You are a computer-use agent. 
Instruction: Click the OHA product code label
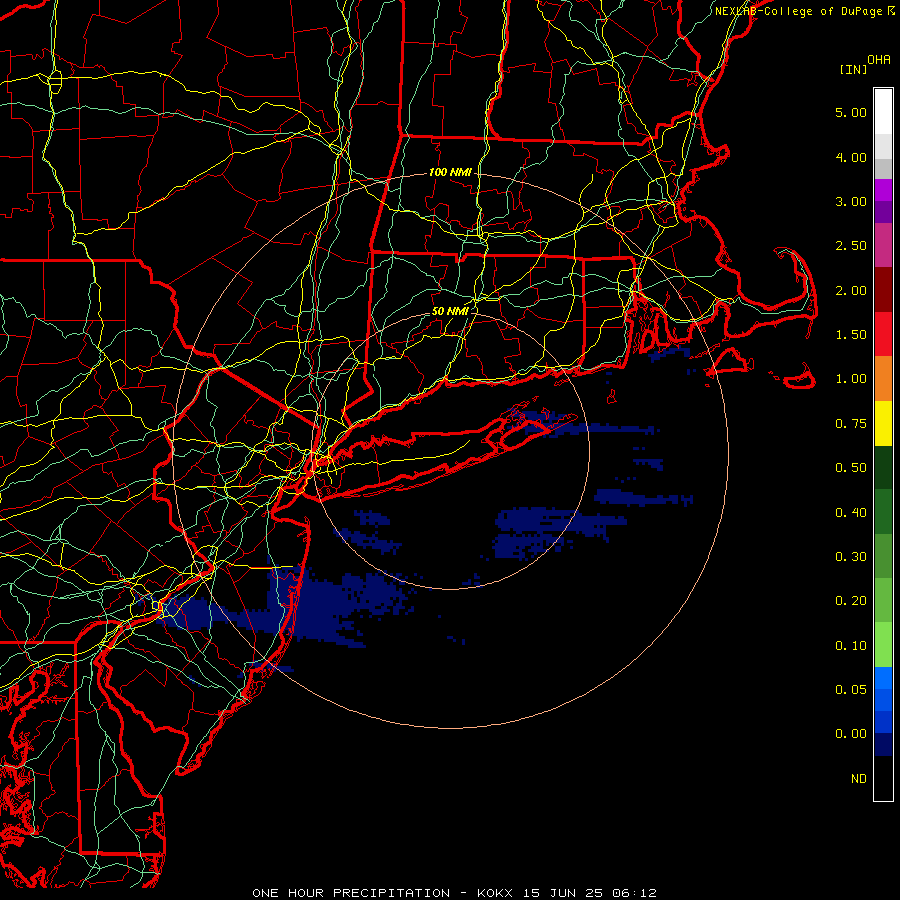(x=879, y=59)
